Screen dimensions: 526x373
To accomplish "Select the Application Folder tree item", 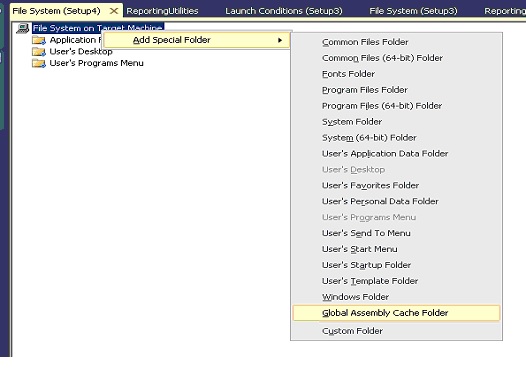I will click(75, 40).
